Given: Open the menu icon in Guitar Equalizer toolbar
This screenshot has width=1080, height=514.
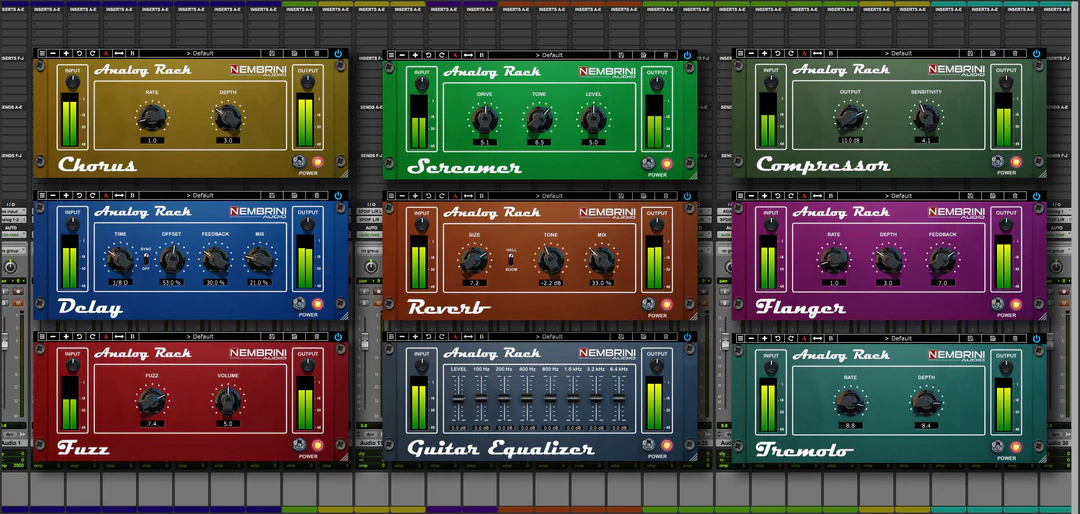Looking at the screenshot, I should coord(390,337).
